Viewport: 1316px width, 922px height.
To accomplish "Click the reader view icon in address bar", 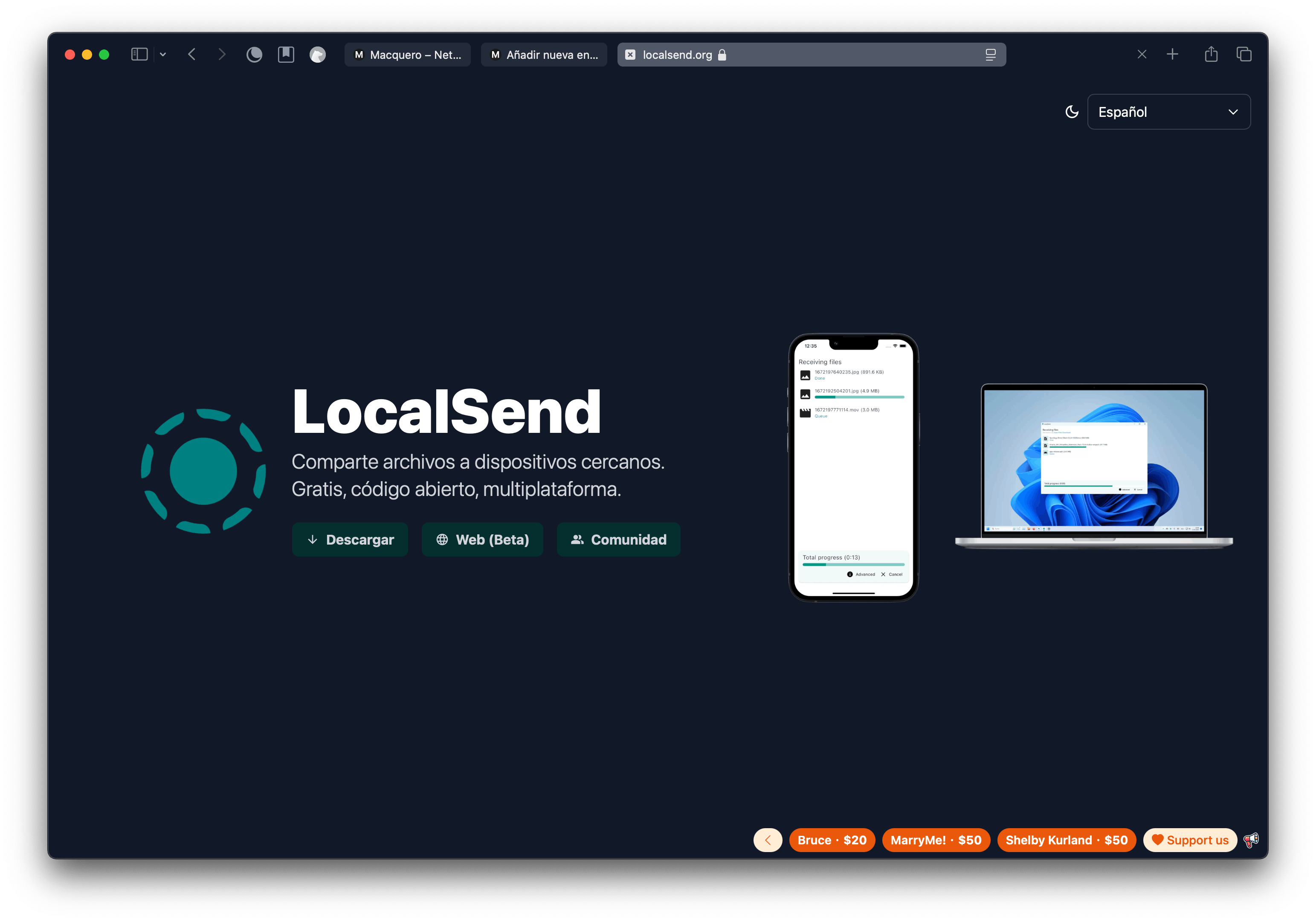I will pyautogui.click(x=990, y=55).
